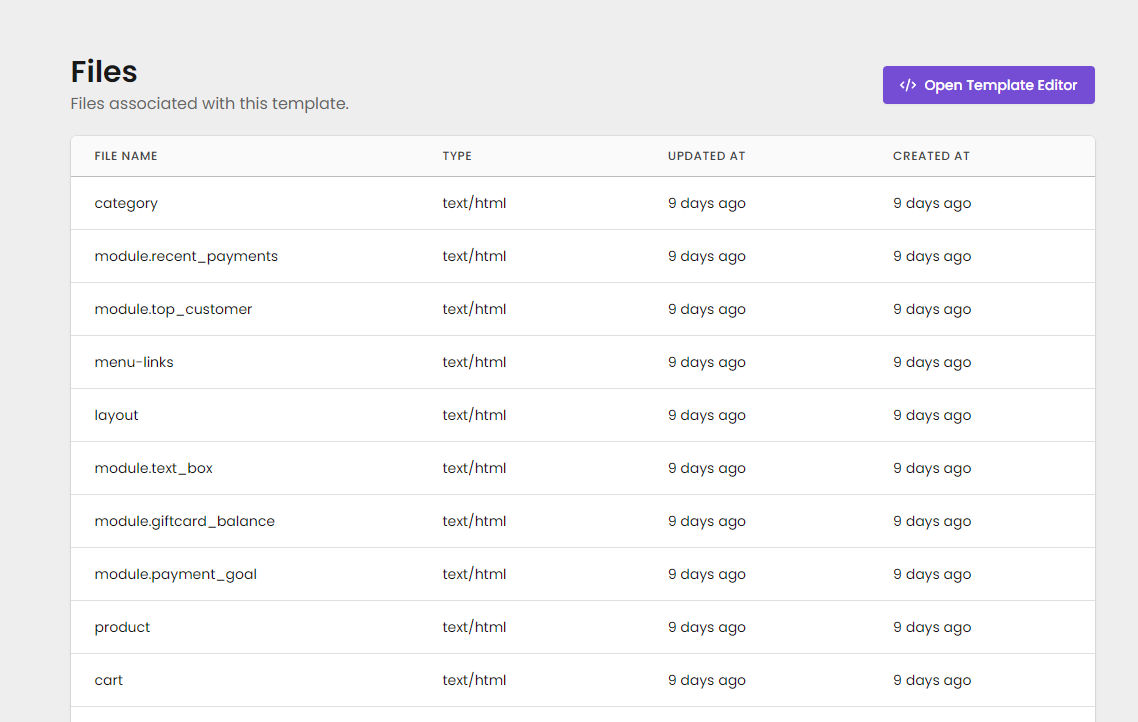Click the Created At column header
This screenshot has width=1138, height=722.
point(931,156)
